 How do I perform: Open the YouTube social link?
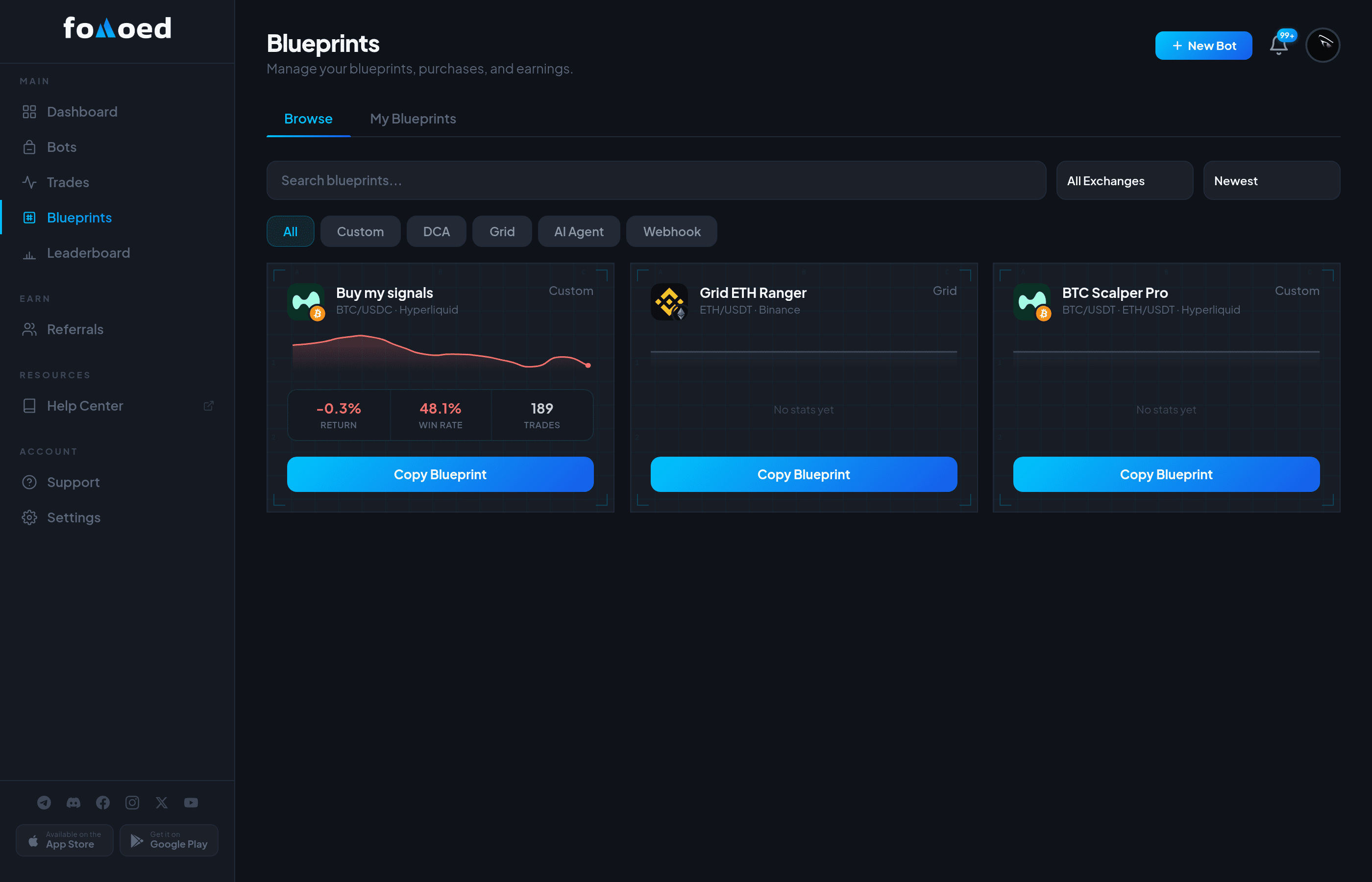click(191, 803)
